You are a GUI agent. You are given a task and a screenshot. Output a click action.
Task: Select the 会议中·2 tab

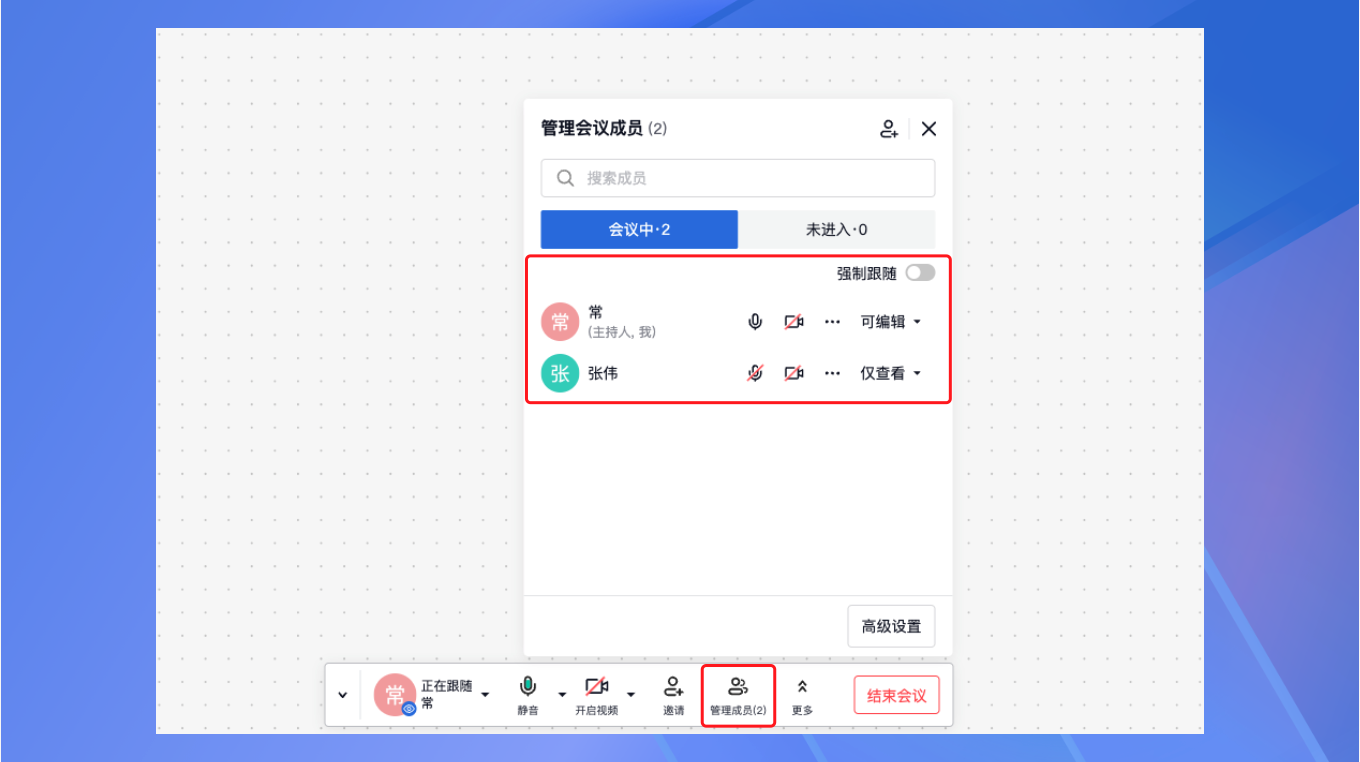(x=639, y=229)
